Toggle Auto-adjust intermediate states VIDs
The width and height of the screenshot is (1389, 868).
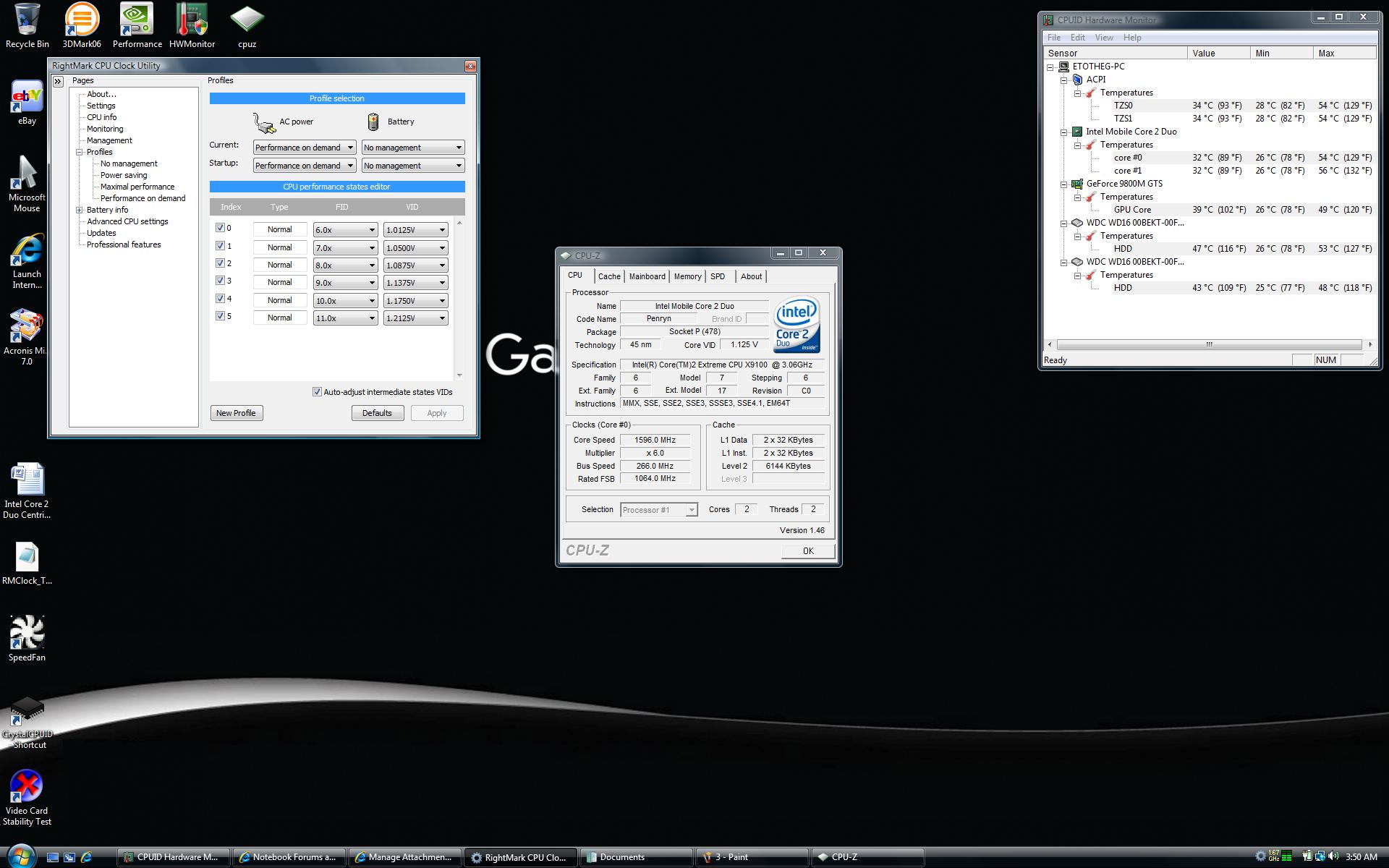pos(317,392)
